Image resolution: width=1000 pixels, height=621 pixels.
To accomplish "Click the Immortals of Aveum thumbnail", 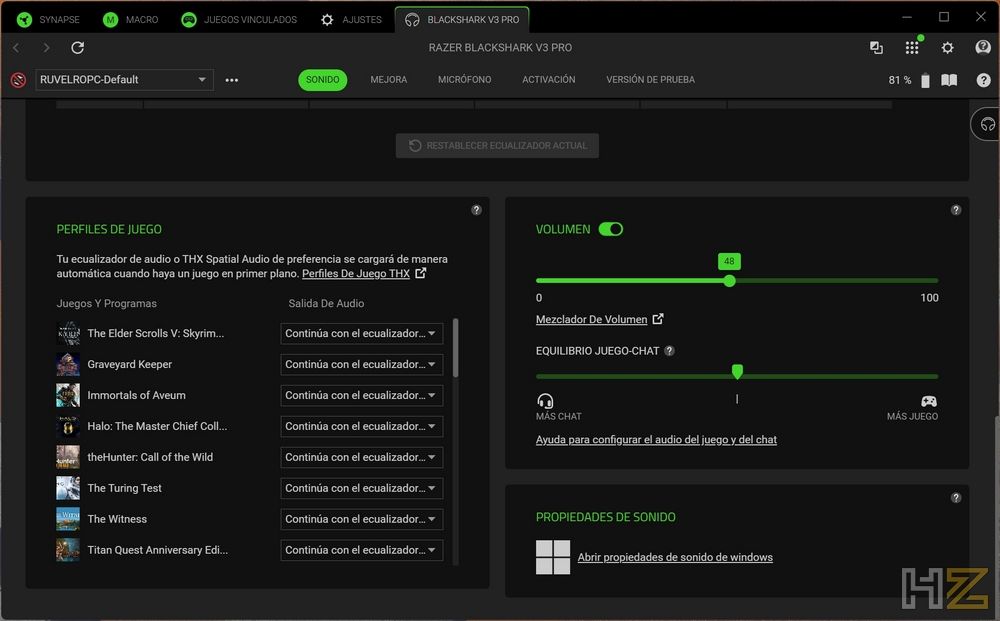I will 68,395.
